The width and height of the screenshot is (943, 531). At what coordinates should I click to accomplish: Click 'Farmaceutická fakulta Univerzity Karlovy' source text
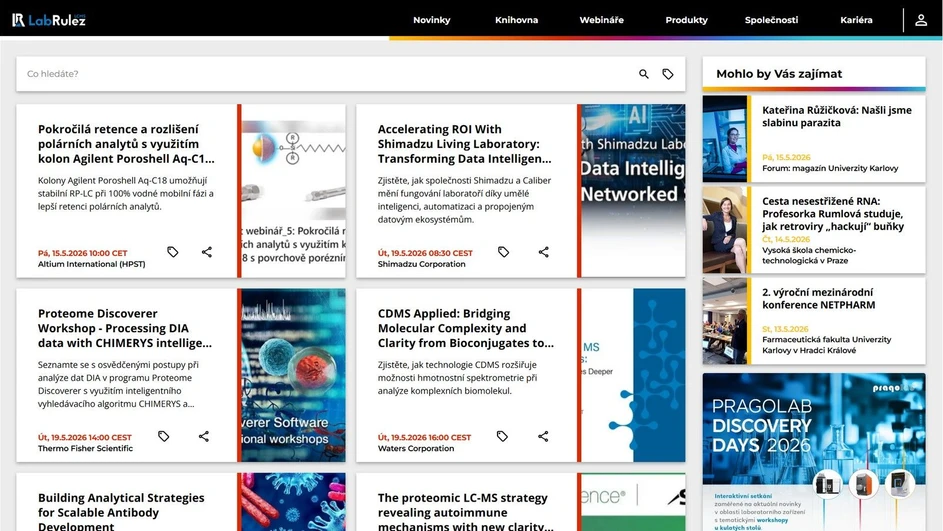tap(826, 345)
